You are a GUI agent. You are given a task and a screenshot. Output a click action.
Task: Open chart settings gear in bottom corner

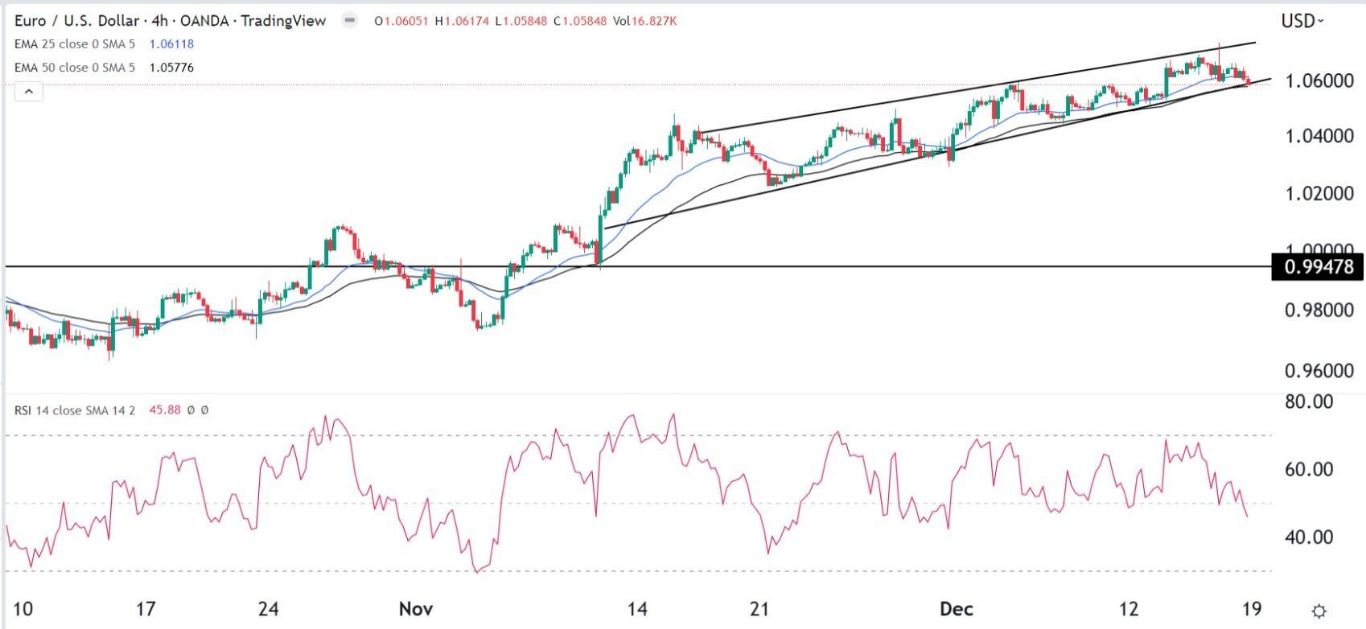[x=1318, y=610]
